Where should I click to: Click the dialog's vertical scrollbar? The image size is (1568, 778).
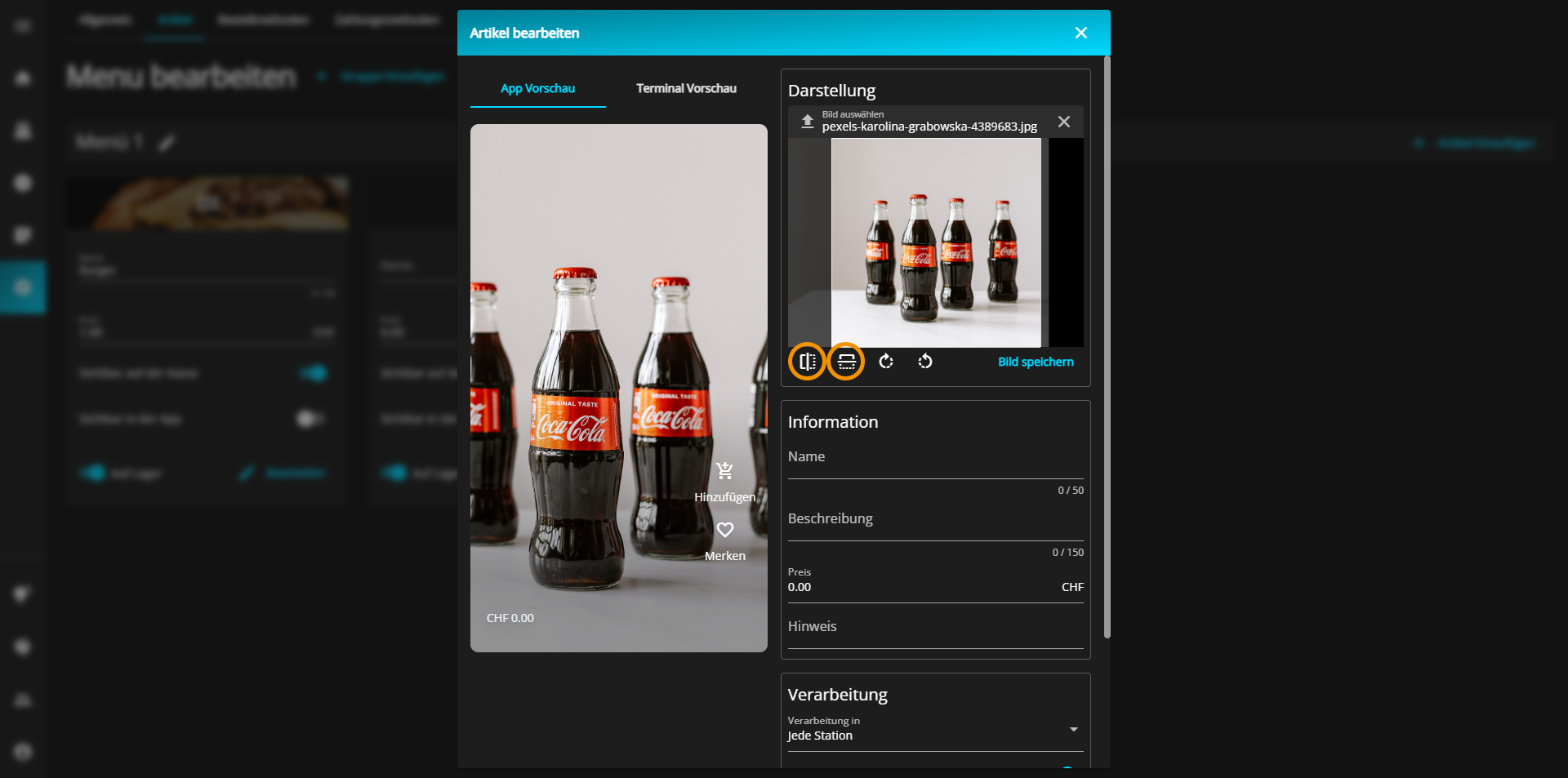[1107, 347]
